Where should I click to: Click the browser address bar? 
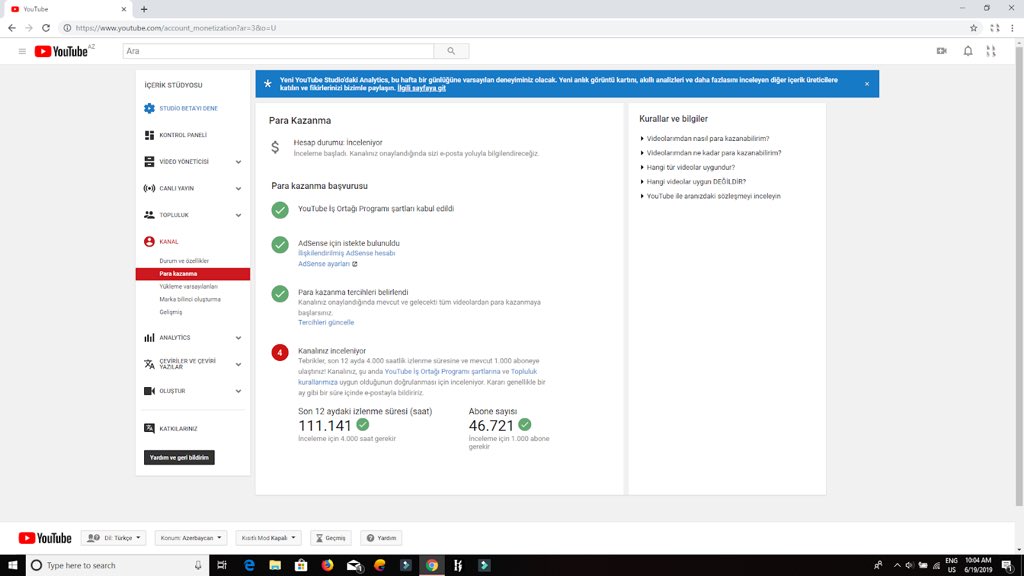pyautogui.click(x=509, y=28)
